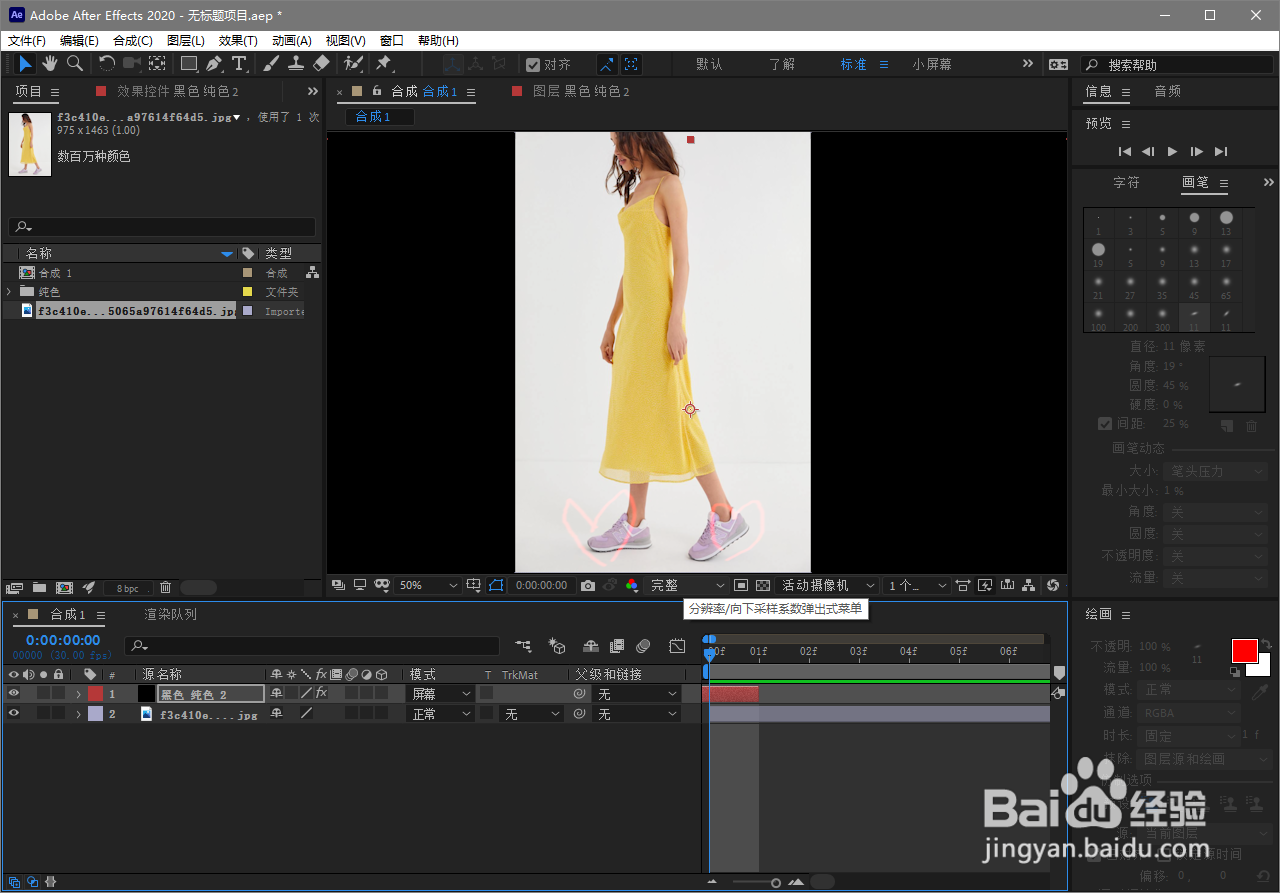The height and width of the screenshot is (893, 1280).
Task: Open the 合成(C) menu
Action: click(133, 41)
